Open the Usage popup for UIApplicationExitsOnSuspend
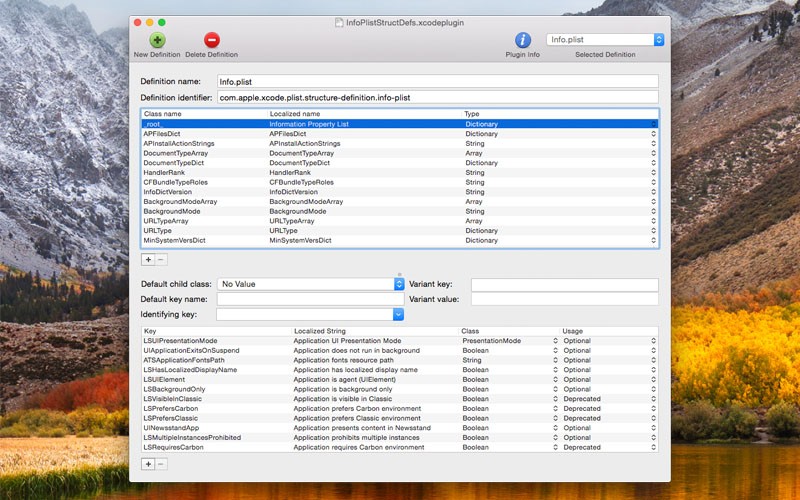Screen dimensions: 800x500 coord(653,351)
